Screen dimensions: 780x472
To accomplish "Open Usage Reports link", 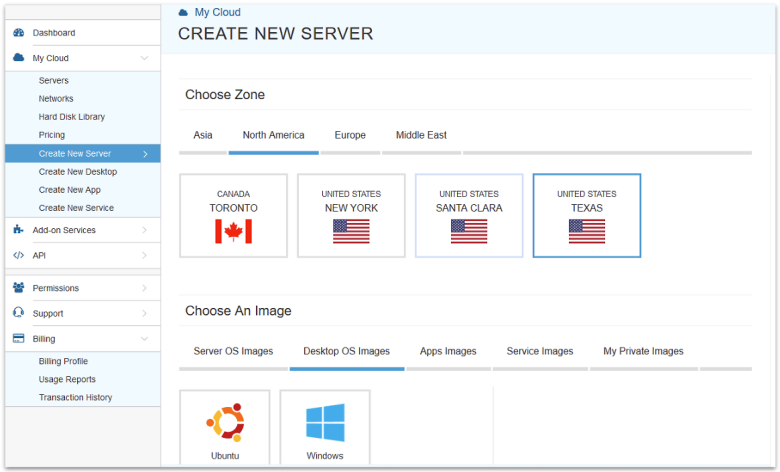I will (67, 379).
